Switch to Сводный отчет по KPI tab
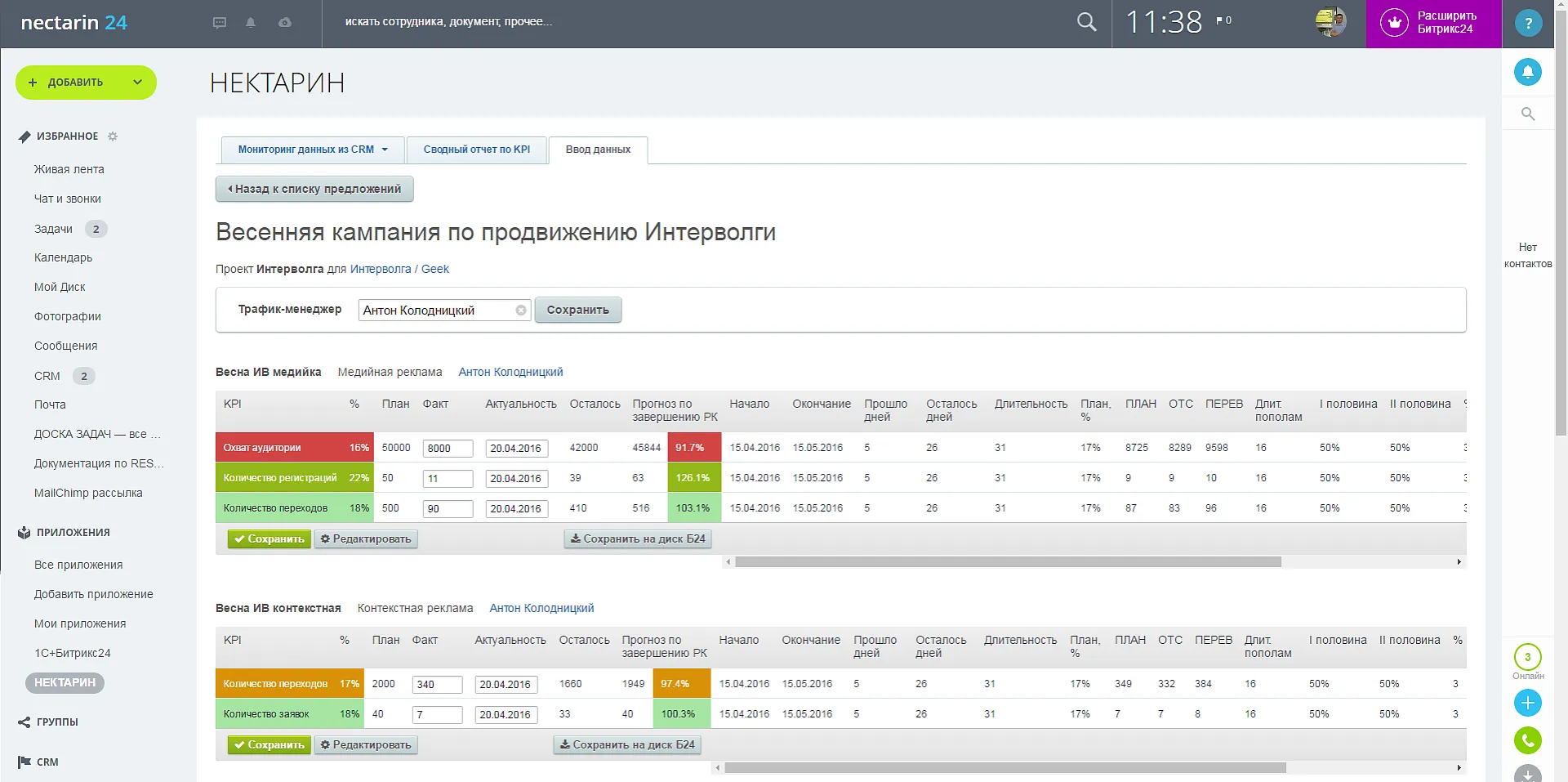The width and height of the screenshot is (1568, 782). (x=476, y=150)
